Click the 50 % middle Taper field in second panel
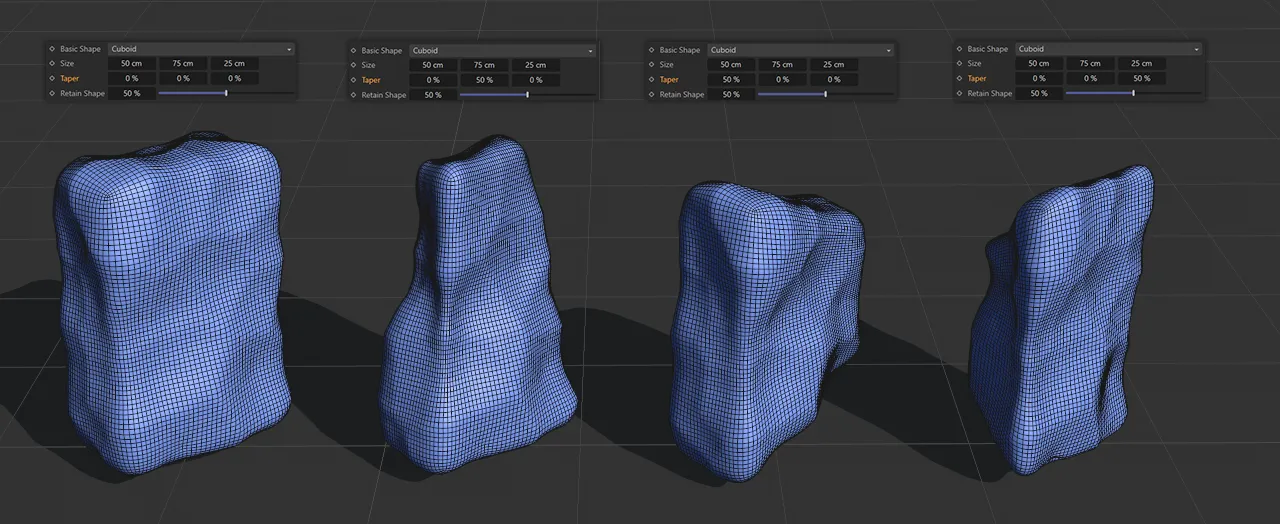 (x=484, y=80)
